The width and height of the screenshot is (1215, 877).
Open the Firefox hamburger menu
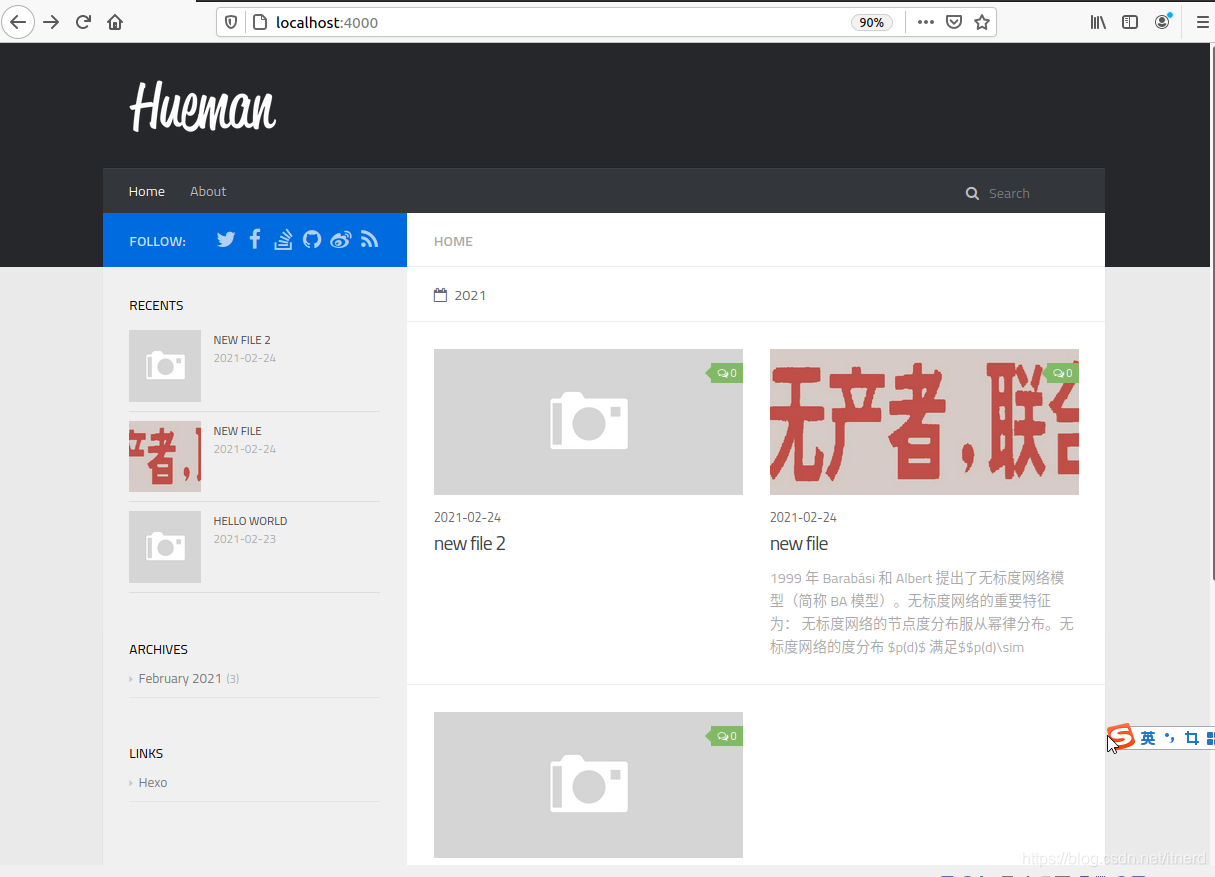click(x=1201, y=21)
